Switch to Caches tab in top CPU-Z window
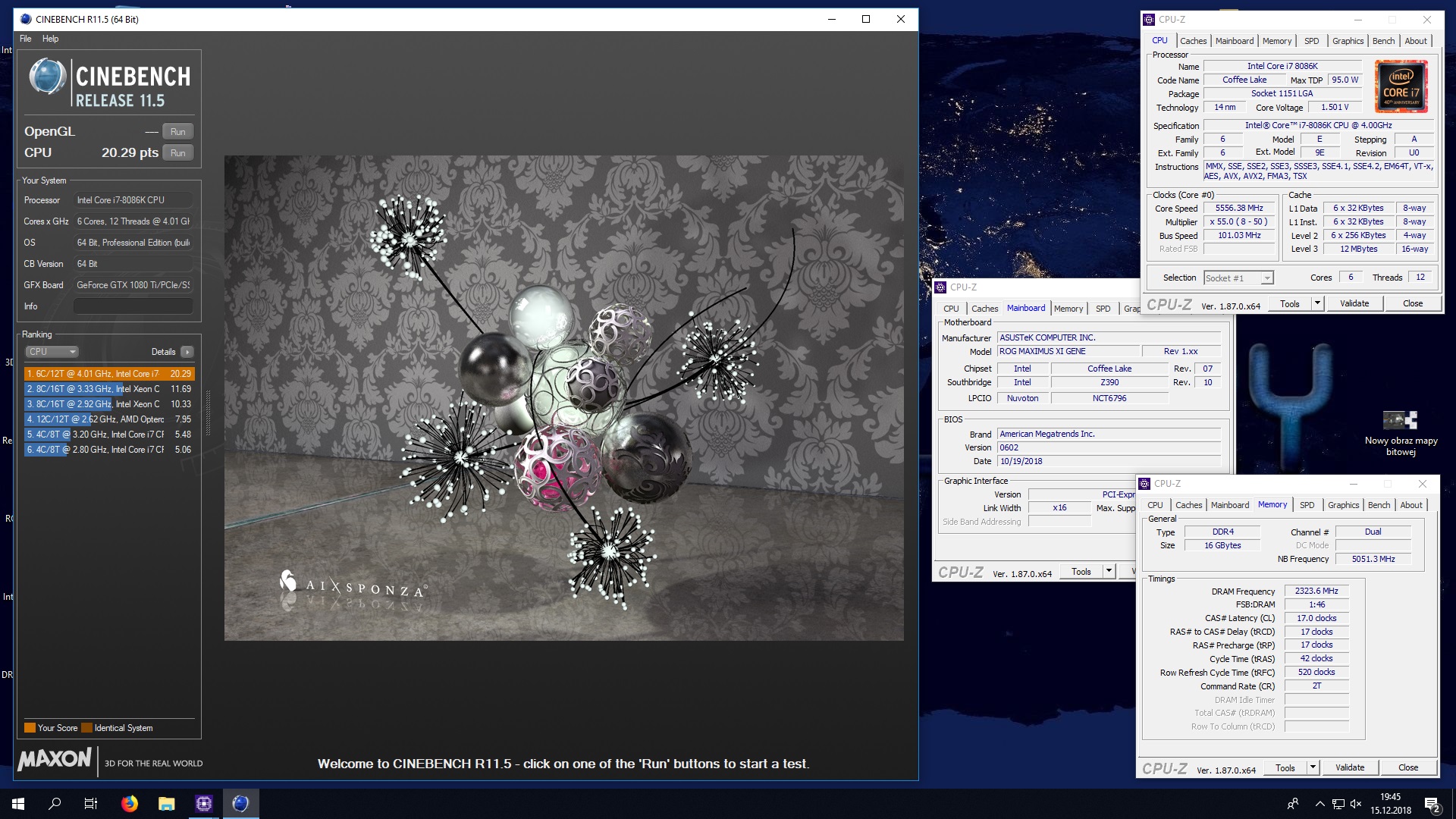 pos(1193,41)
